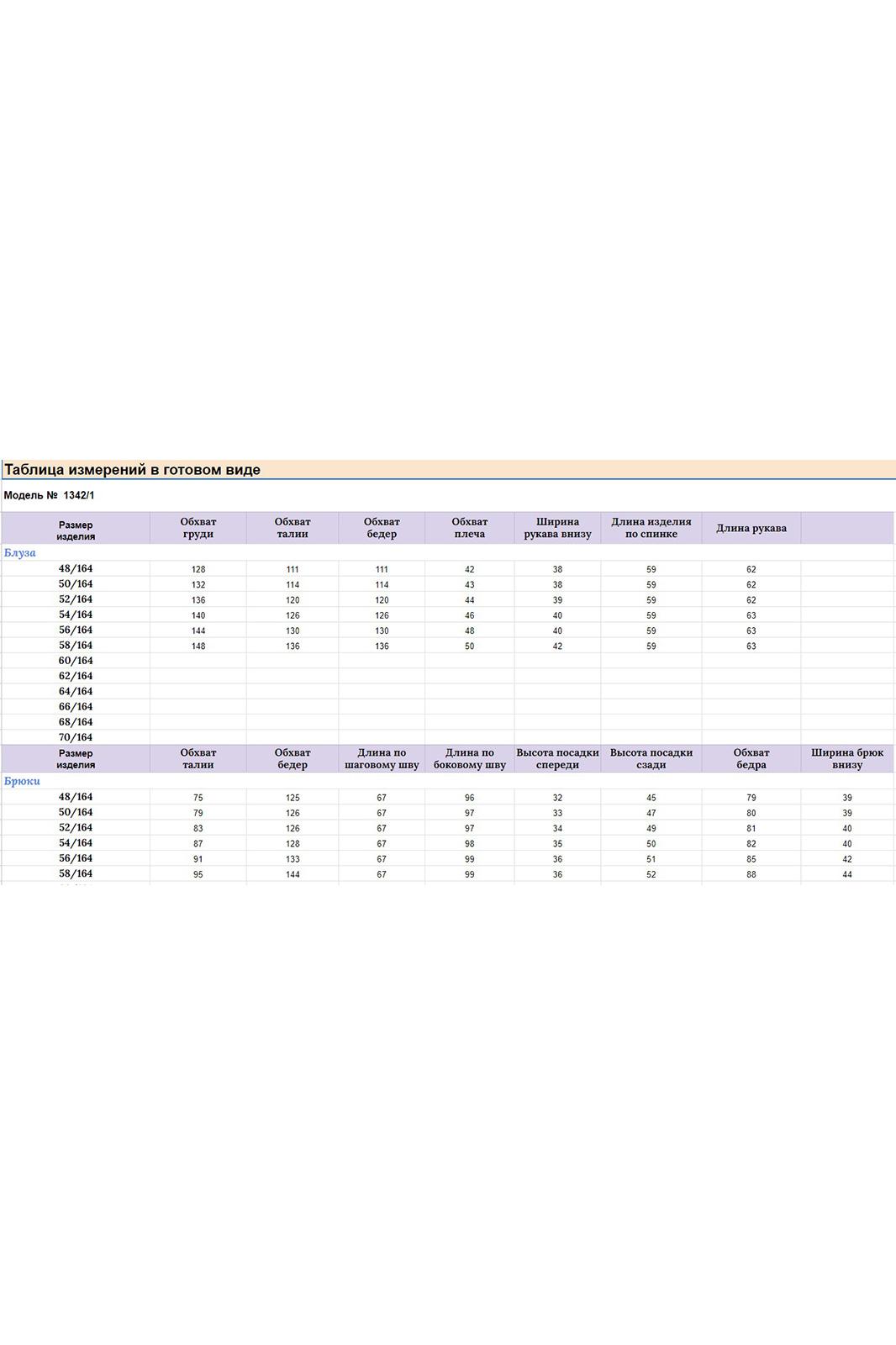896x1345 pixels.
Task: Click the 'Обхват груди' column header
Action: (x=198, y=528)
